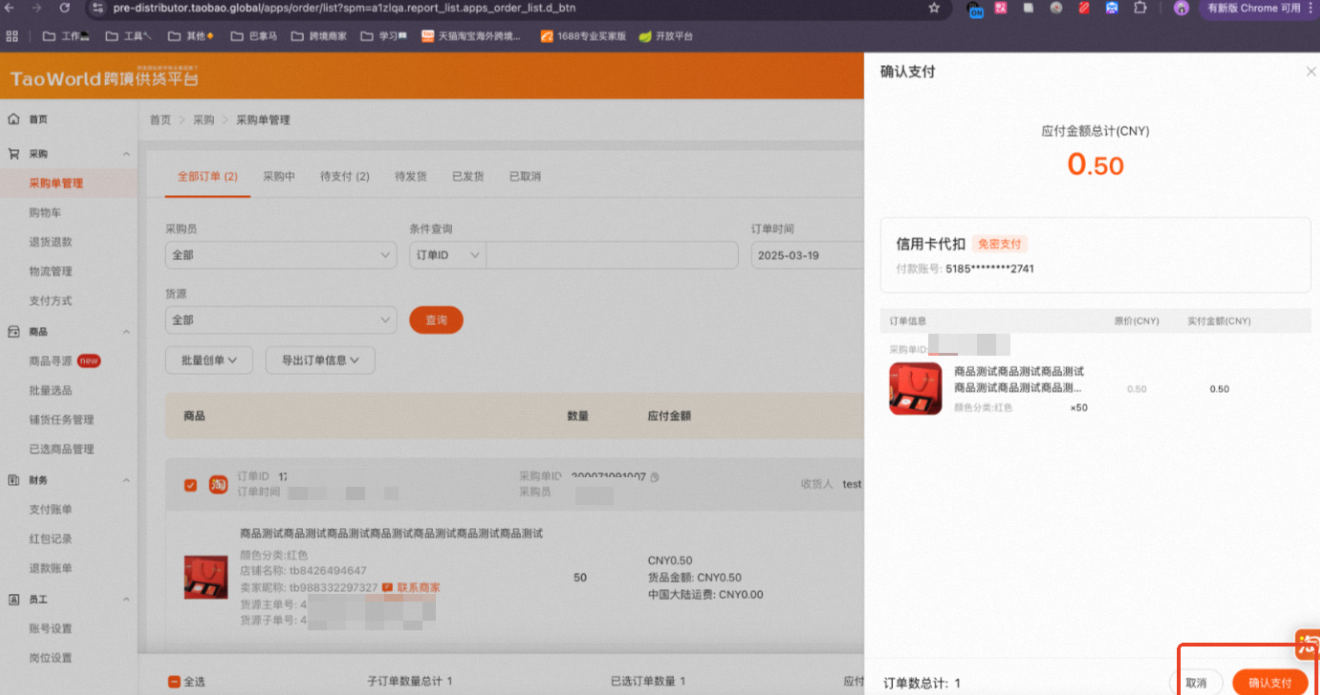Open site information icon in address bar
1320x695 pixels.
click(x=97, y=8)
